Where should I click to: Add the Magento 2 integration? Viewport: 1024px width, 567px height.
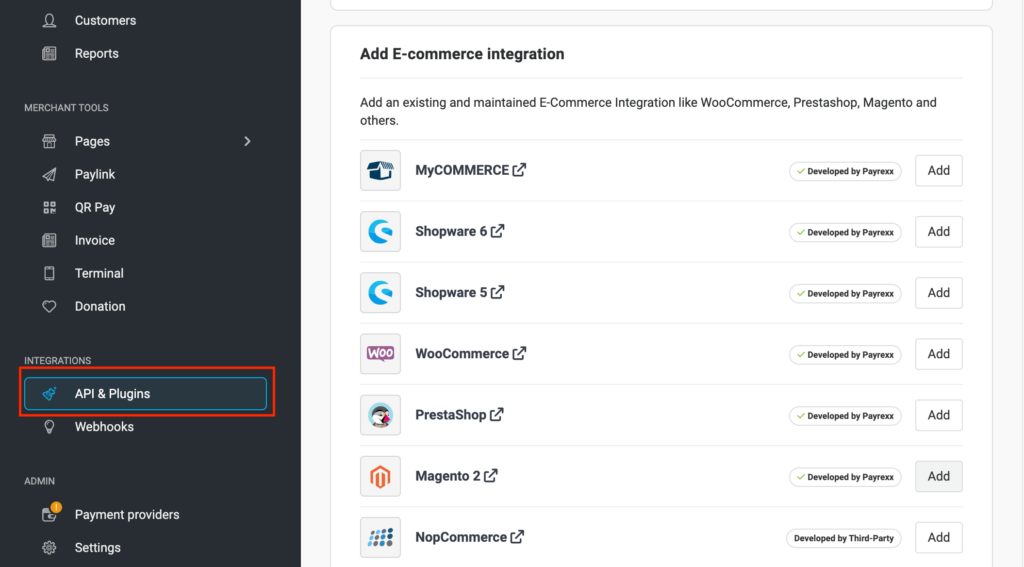click(938, 476)
